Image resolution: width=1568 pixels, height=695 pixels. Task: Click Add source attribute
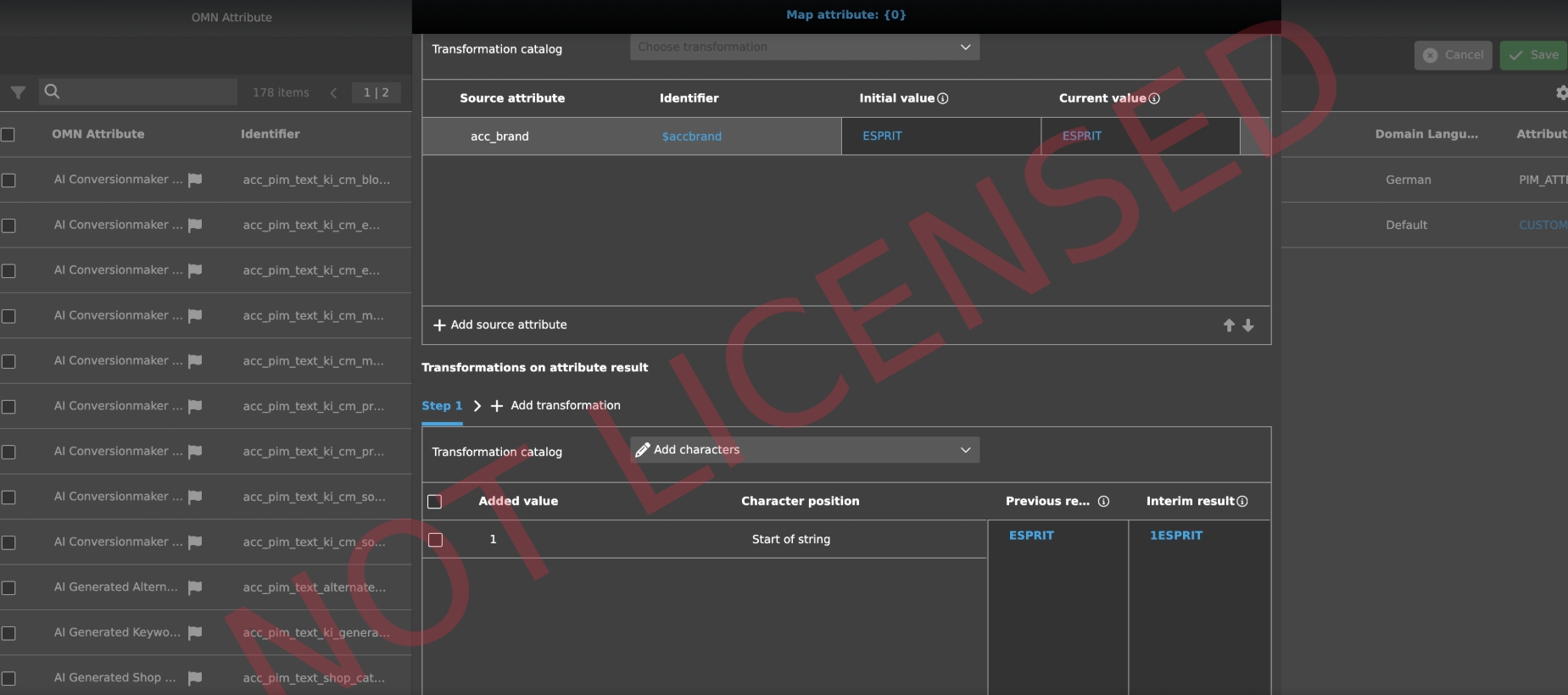pos(499,325)
